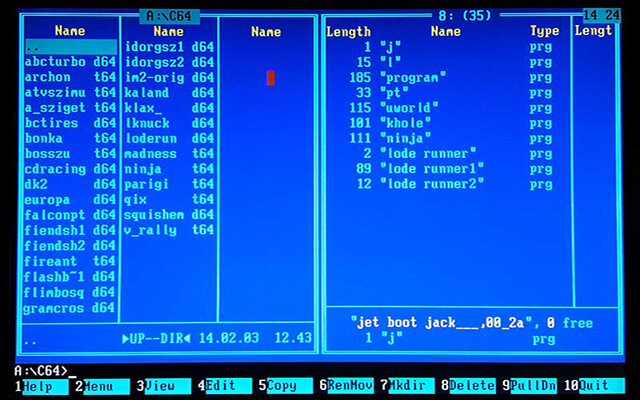Select file idorgsz1 d64
Image resolution: width=640 pixels, height=400 pixels.
pos(169,47)
